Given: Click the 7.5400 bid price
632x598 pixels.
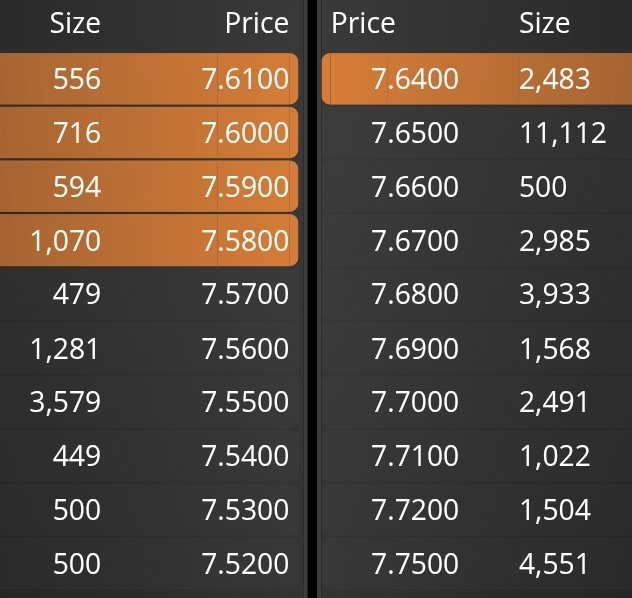Looking at the screenshot, I should coord(245,456).
